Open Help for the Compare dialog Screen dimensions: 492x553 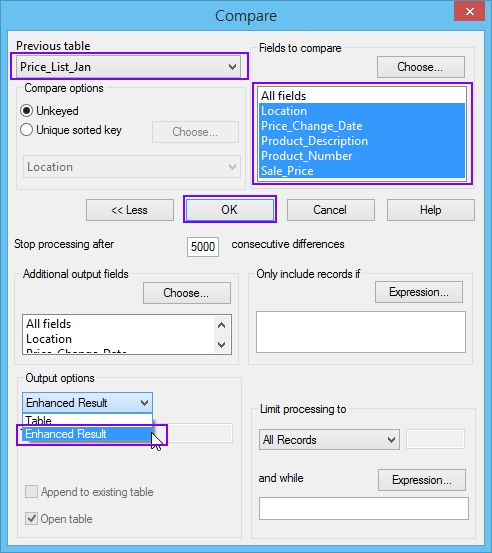431,210
